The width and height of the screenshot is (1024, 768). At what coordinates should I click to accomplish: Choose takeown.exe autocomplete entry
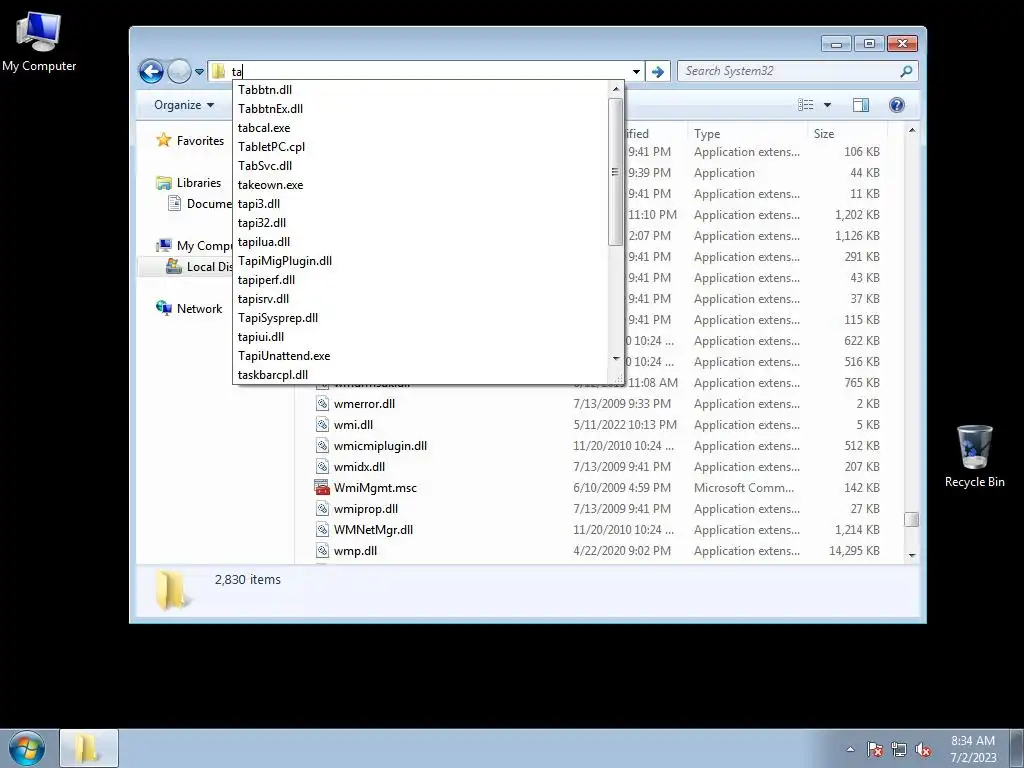[421, 185]
